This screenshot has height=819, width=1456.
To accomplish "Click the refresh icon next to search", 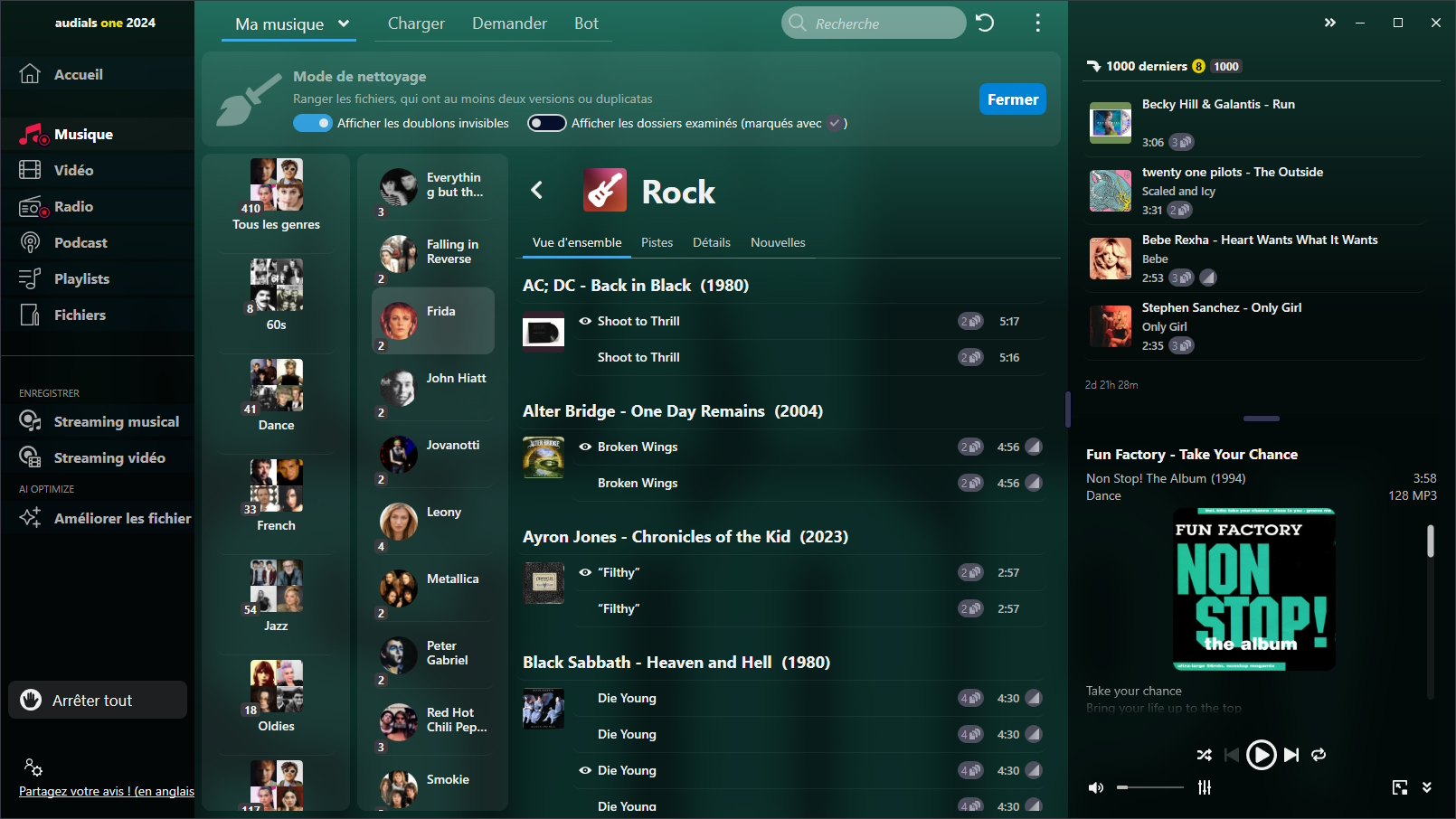I will [985, 23].
